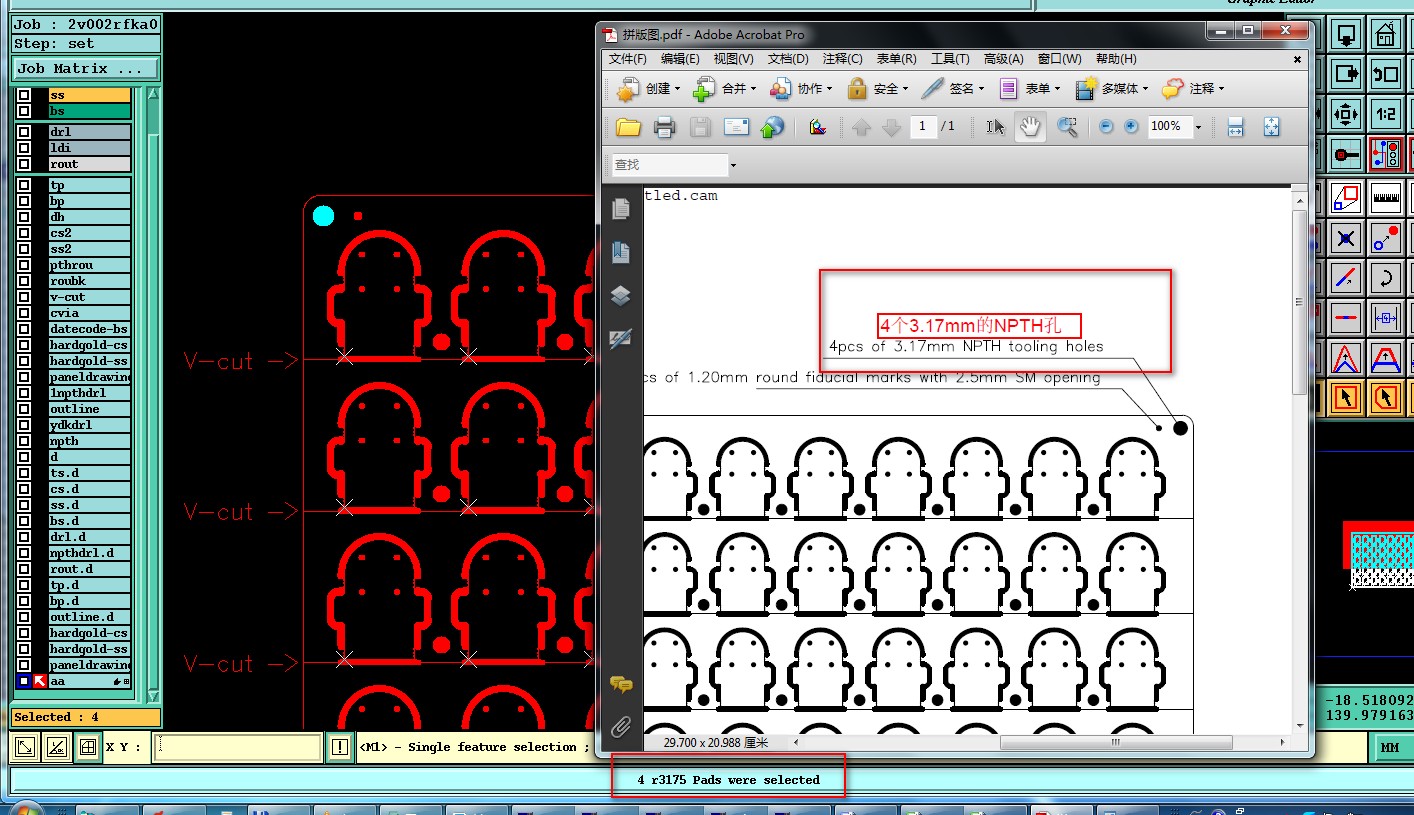
Task: Open the 工具(T) menu in Acrobat
Action: click(950, 59)
